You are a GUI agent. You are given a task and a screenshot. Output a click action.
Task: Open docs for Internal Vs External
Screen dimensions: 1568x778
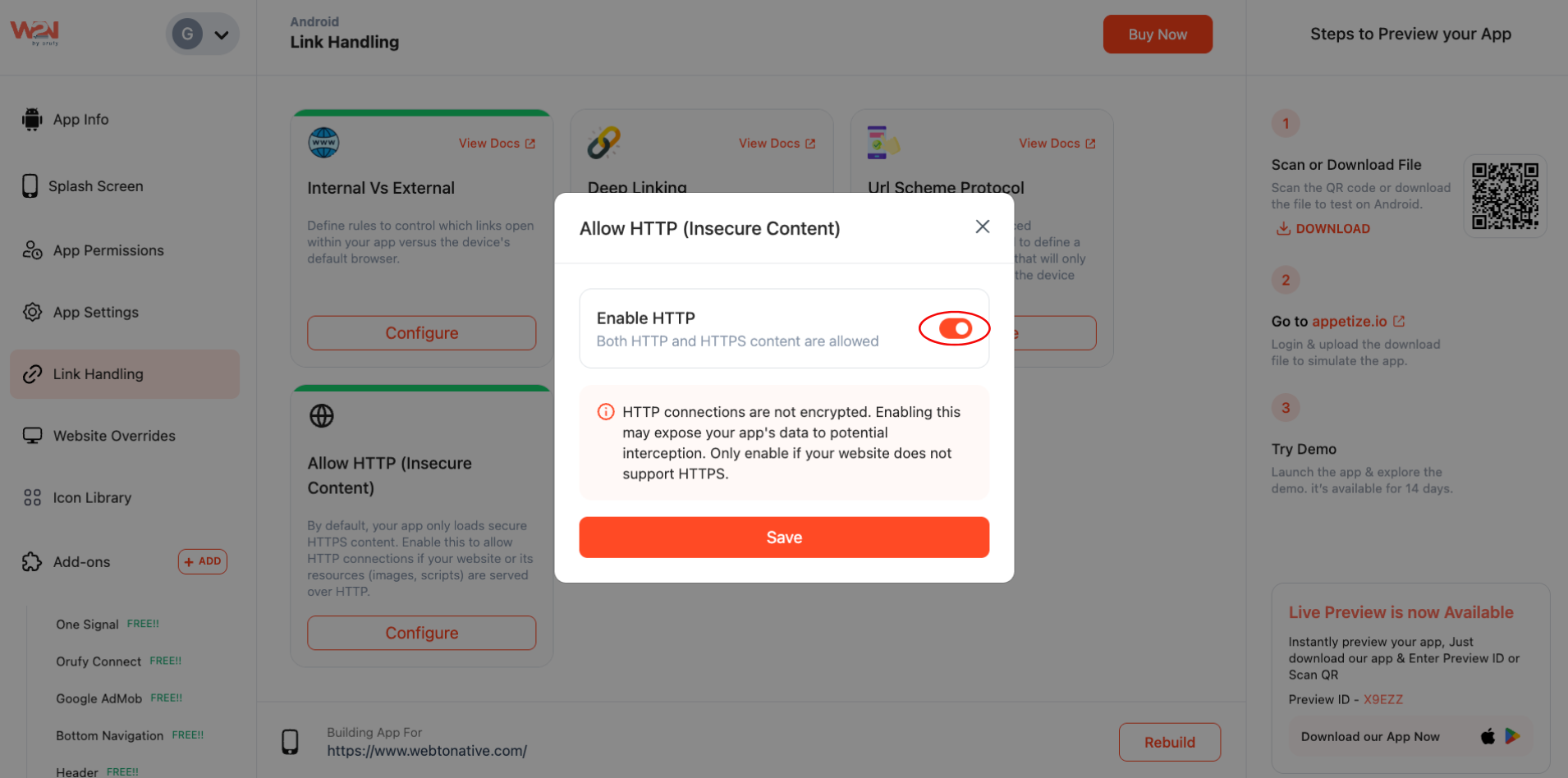(497, 144)
